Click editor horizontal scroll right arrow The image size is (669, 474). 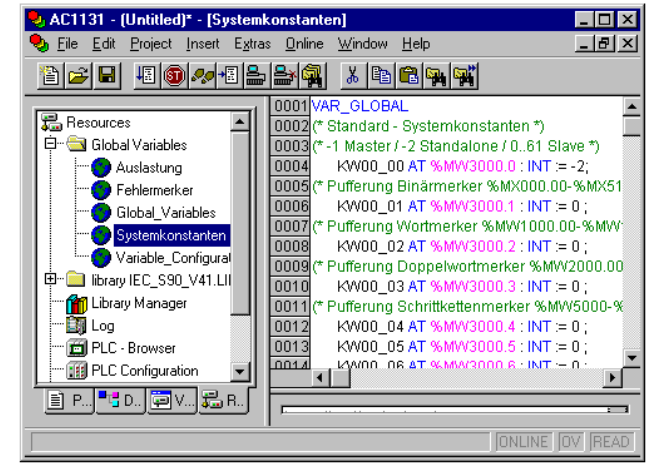tap(613, 378)
